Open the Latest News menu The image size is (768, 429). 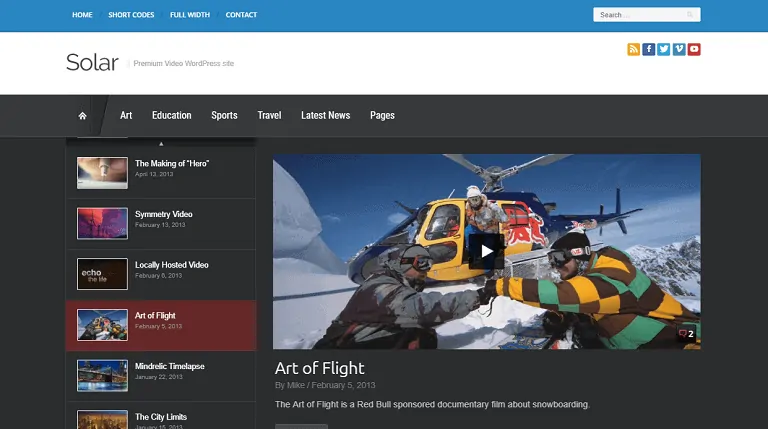click(x=326, y=116)
